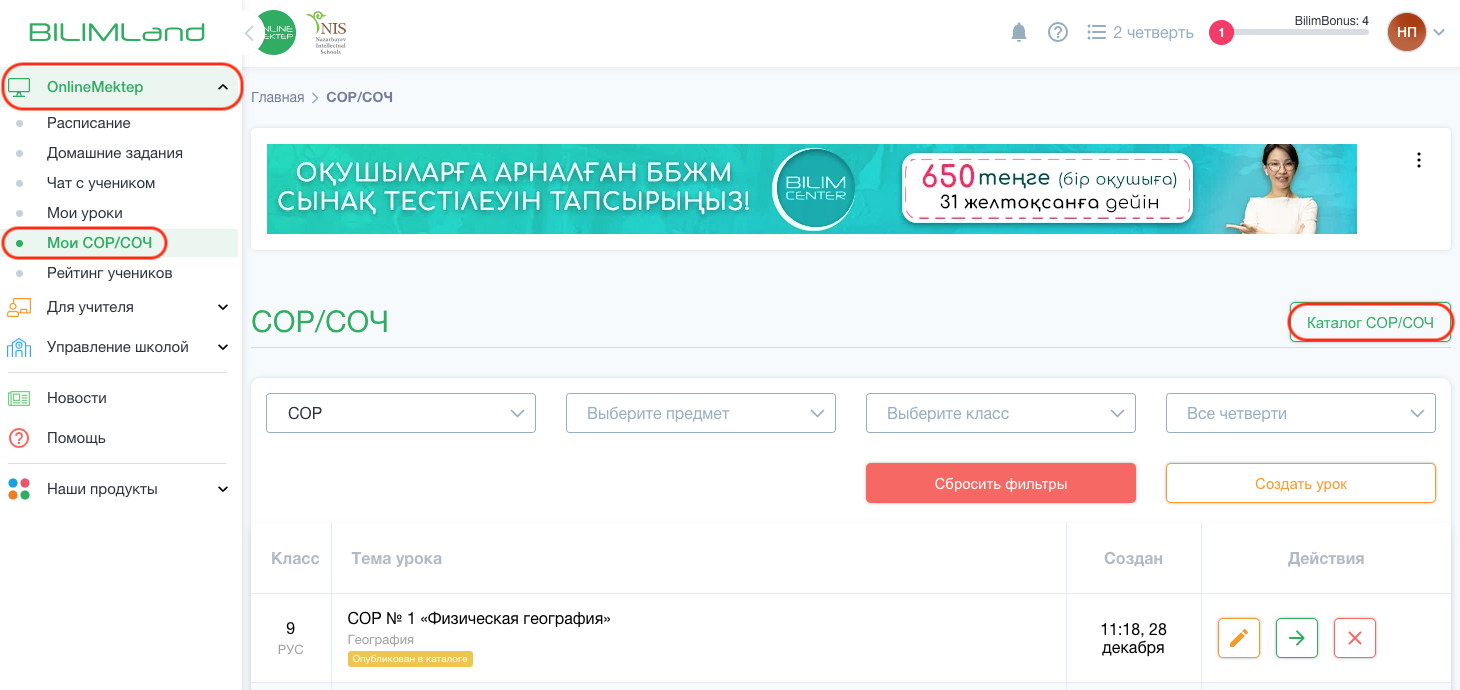Image resolution: width=1460 pixels, height=690 pixels.
Task: Click the OnlineMektep monitor icon
Action: click(19, 87)
